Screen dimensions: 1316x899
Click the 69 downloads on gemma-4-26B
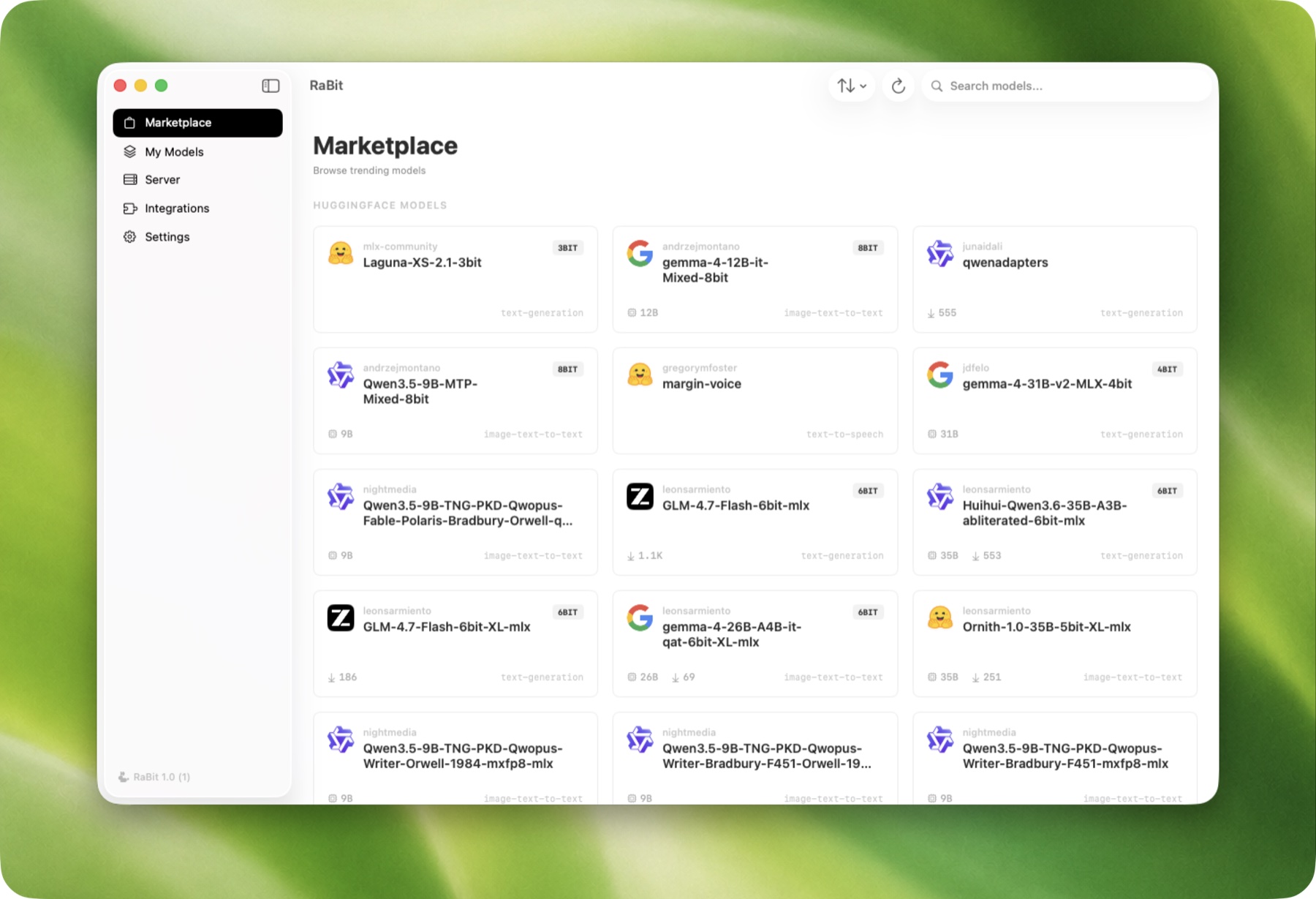pyautogui.click(x=684, y=677)
